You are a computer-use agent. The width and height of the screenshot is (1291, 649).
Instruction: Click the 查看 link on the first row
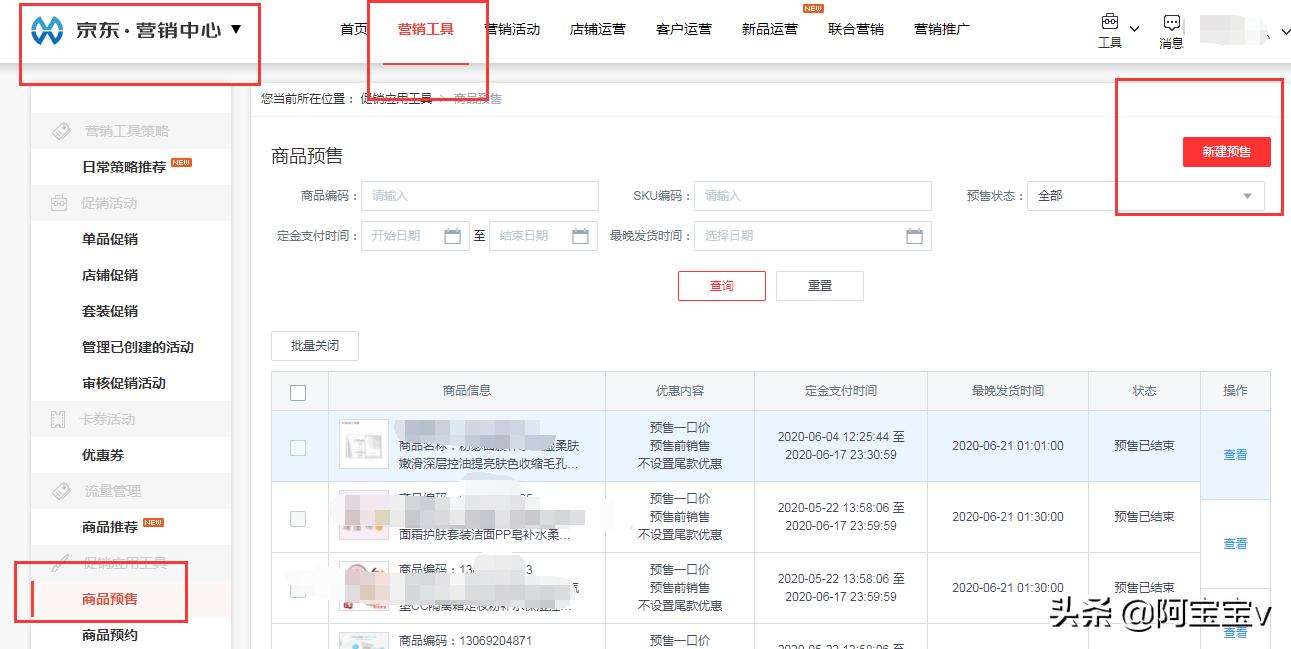tap(1234, 454)
